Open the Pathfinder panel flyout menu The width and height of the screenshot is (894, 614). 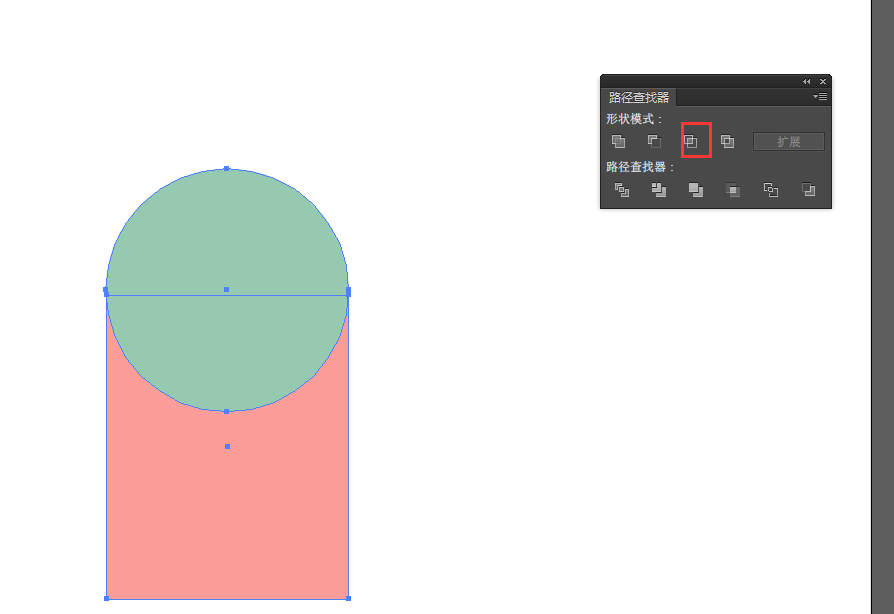coord(820,96)
